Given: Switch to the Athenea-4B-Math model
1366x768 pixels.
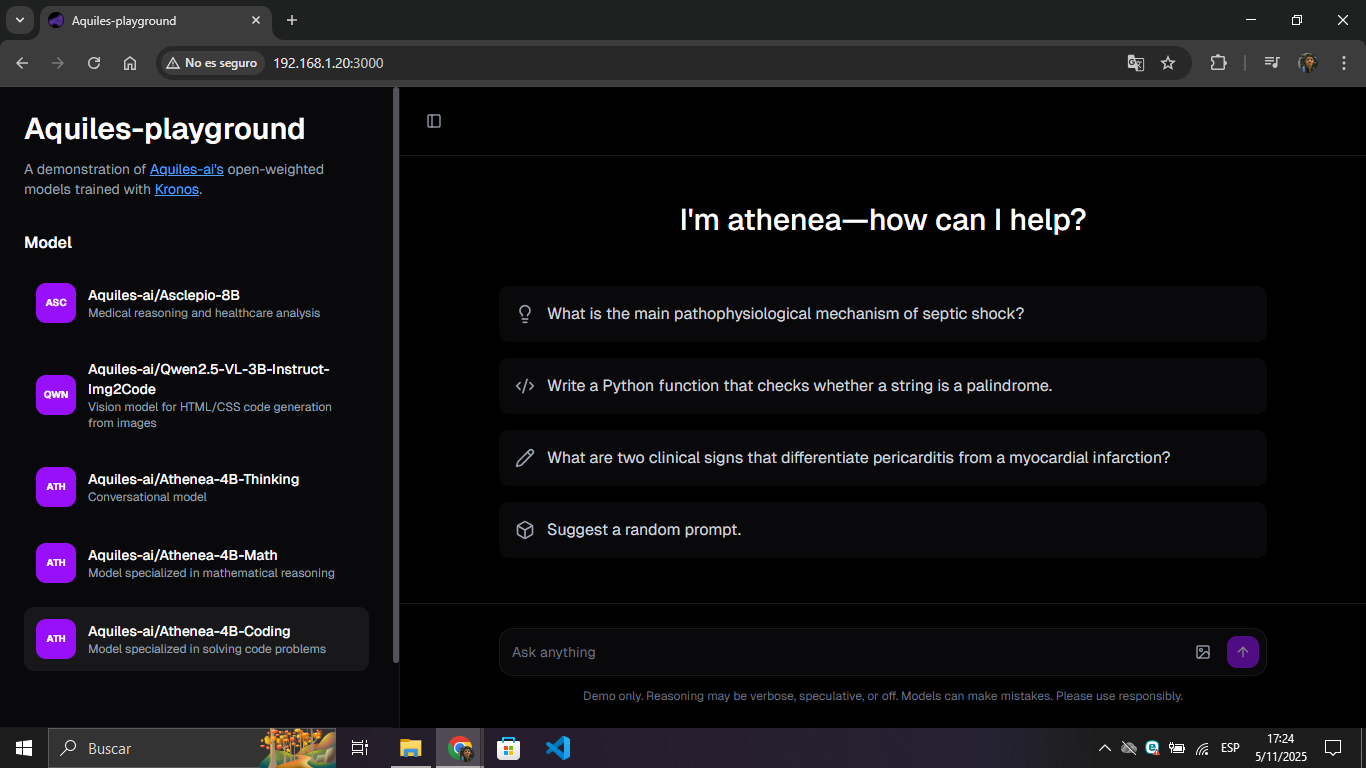Looking at the screenshot, I should [x=196, y=563].
